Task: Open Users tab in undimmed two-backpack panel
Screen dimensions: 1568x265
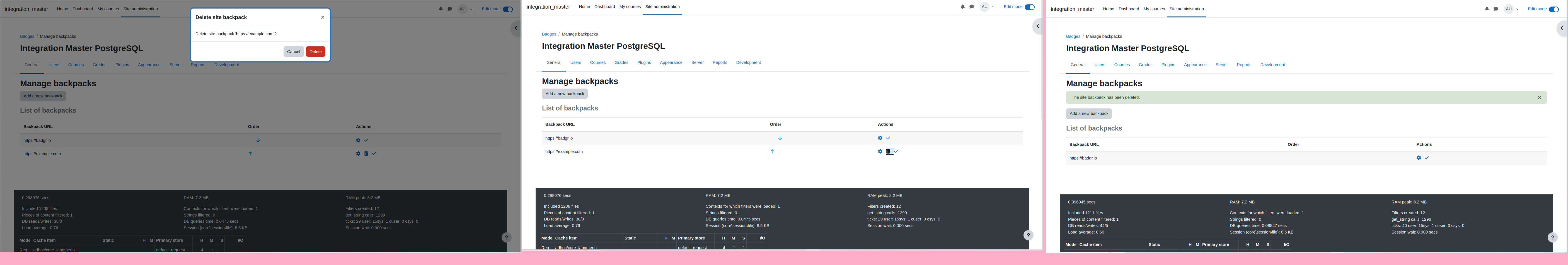Action: 576,63
